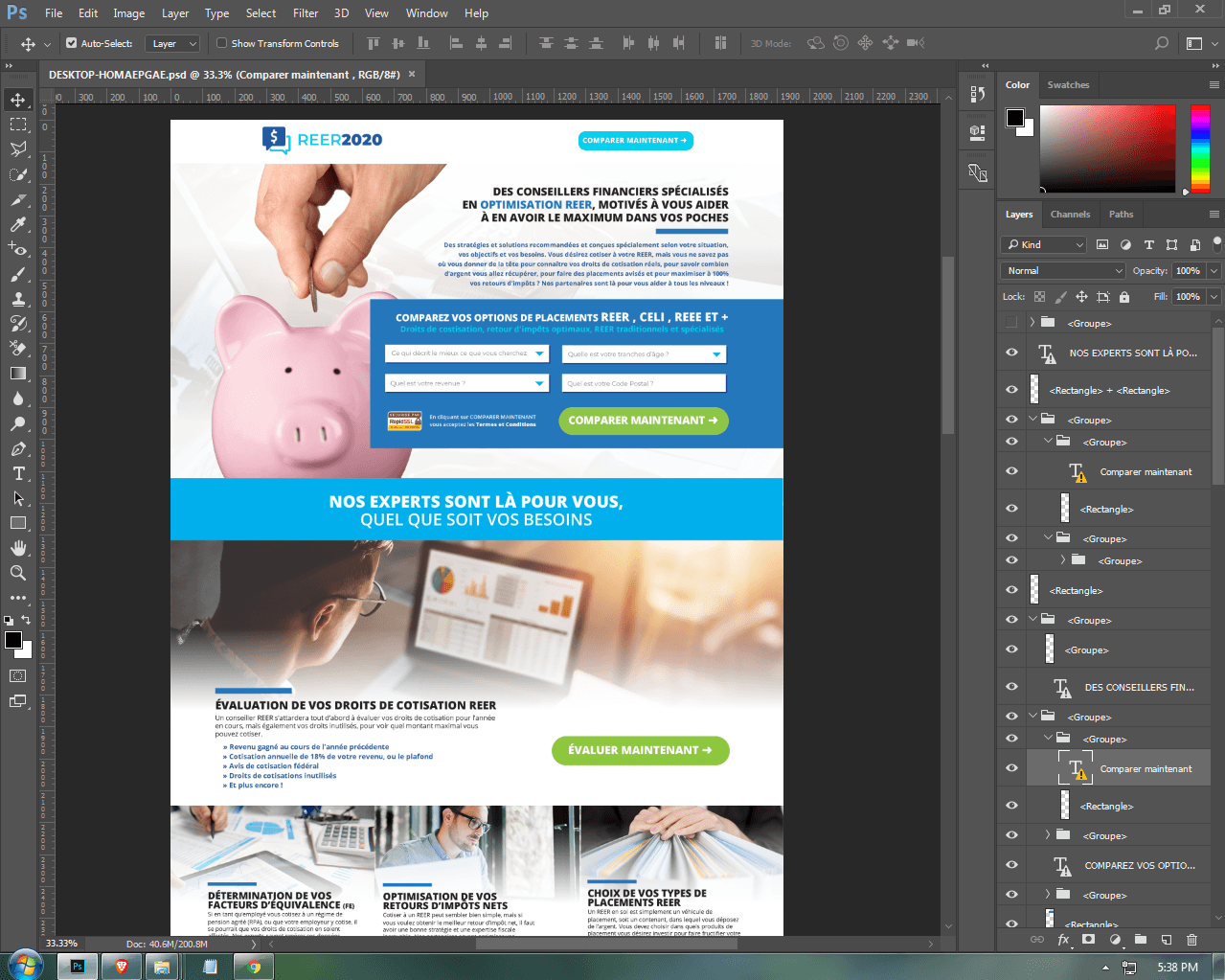Select the Horizontal Type tool
Viewport: 1225px width, 980px height.
(x=18, y=473)
